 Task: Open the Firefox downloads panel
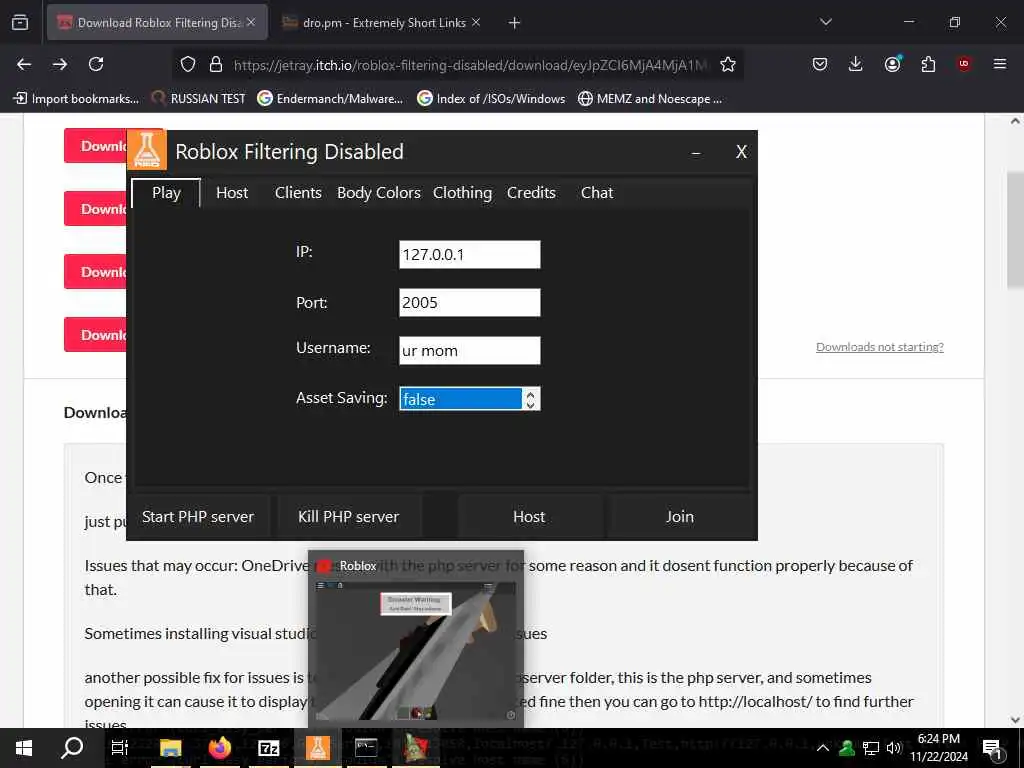click(856, 64)
